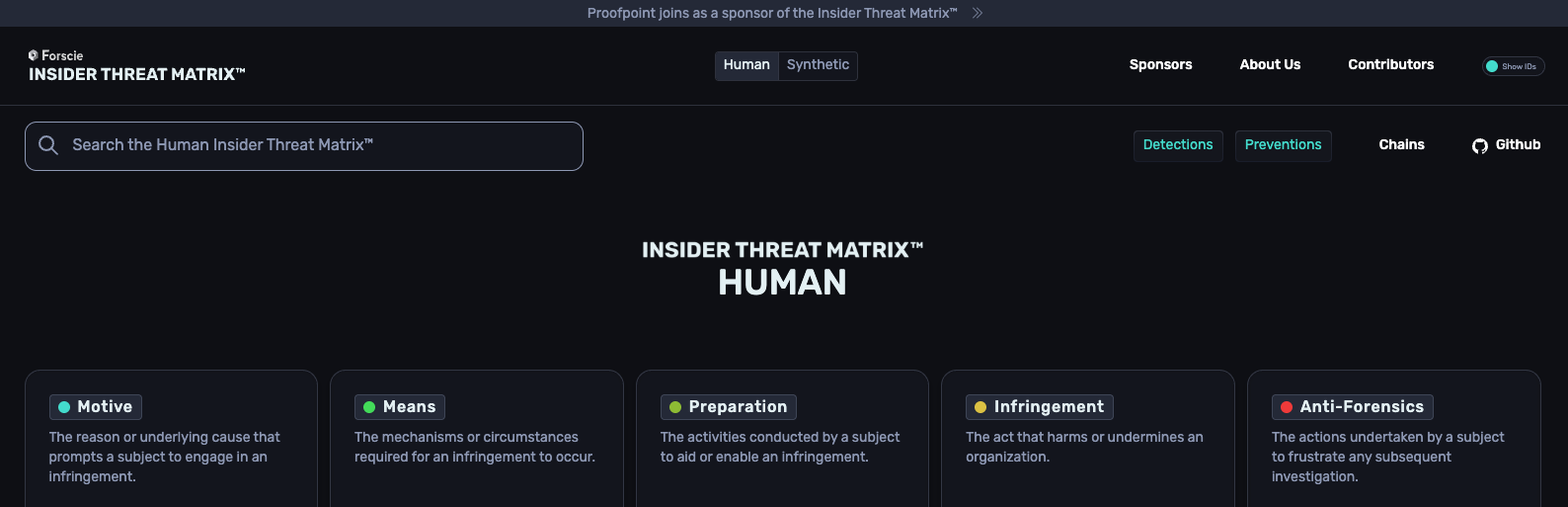The width and height of the screenshot is (1568, 507).
Task: Switch to the Synthetic matrix tab
Action: 818,65
